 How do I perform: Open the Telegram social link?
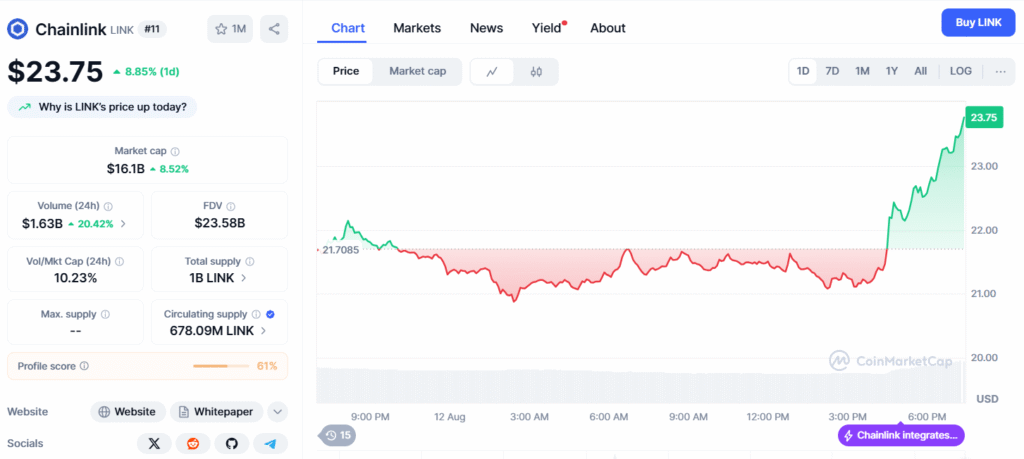pyautogui.click(x=270, y=444)
